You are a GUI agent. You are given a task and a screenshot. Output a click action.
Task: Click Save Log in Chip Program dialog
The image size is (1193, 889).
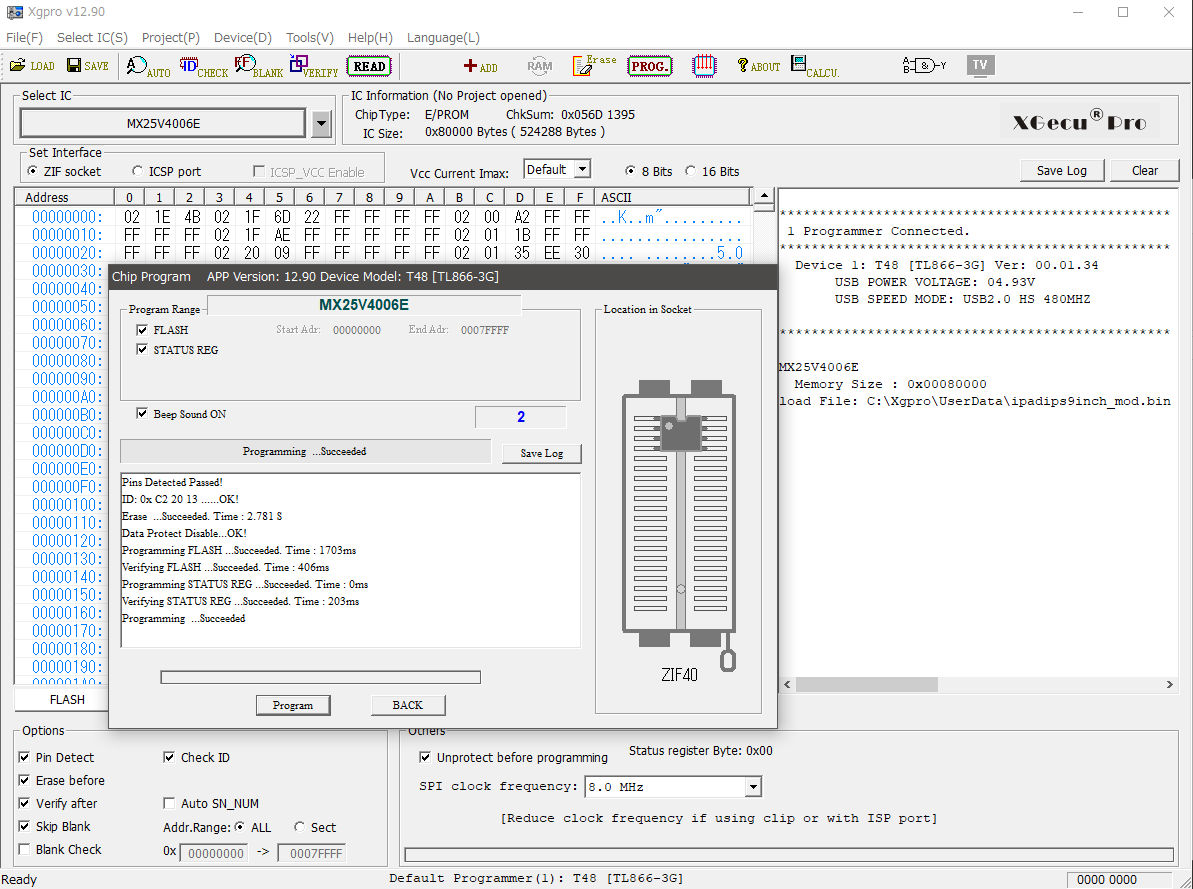[542, 453]
